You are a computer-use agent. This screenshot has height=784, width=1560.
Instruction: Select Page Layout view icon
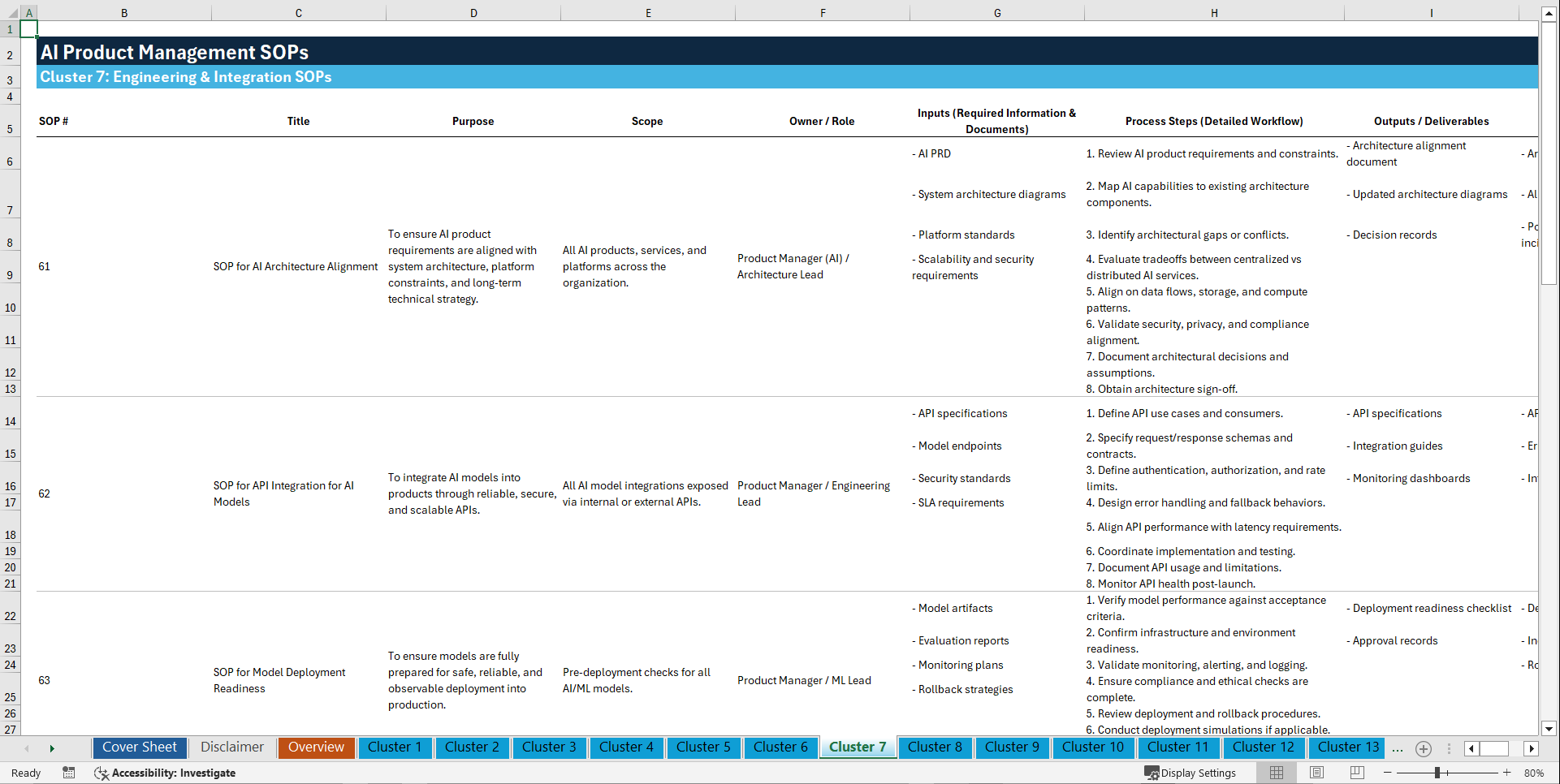(1316, 773)
